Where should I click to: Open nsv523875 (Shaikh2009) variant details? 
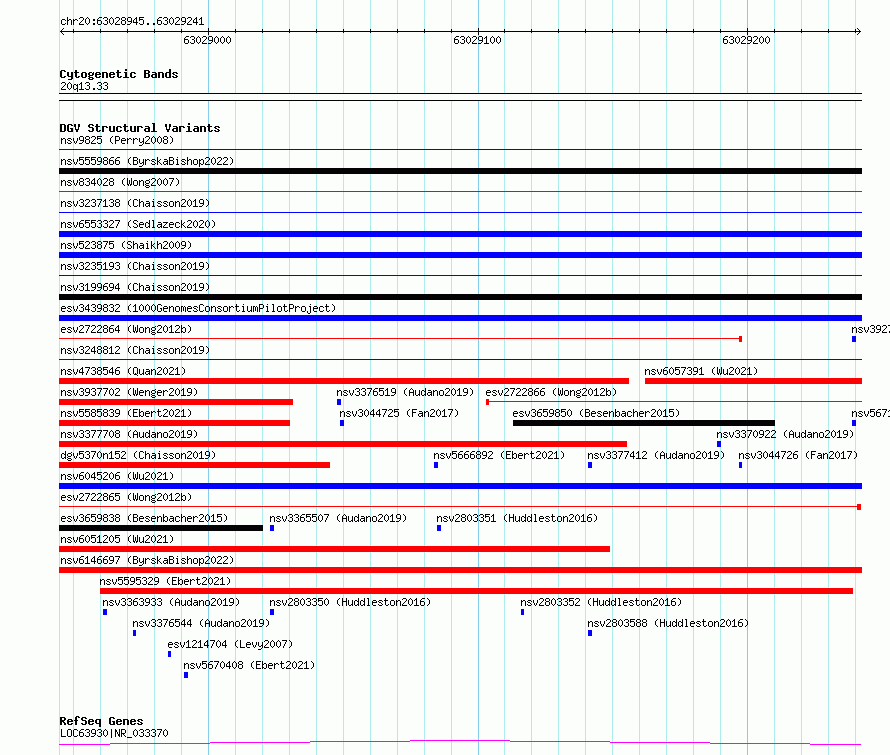(x=126, y=245)
